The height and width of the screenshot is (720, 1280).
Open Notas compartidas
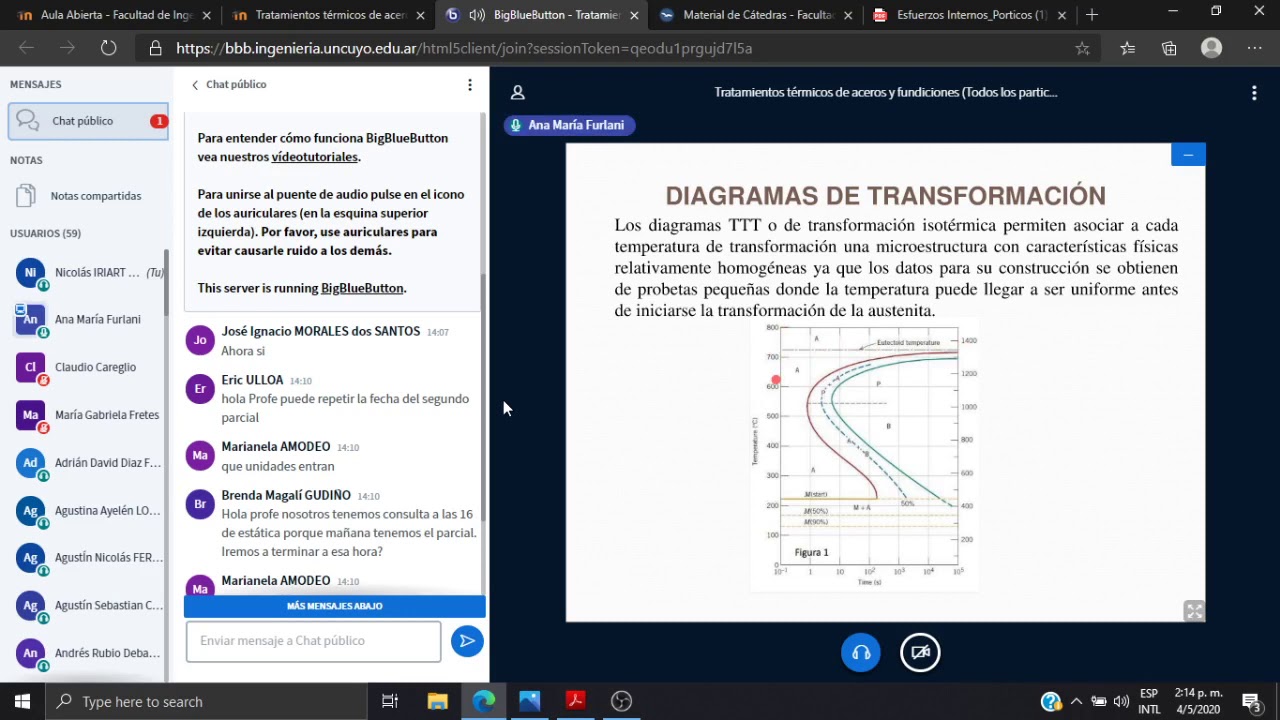(88, 196)
